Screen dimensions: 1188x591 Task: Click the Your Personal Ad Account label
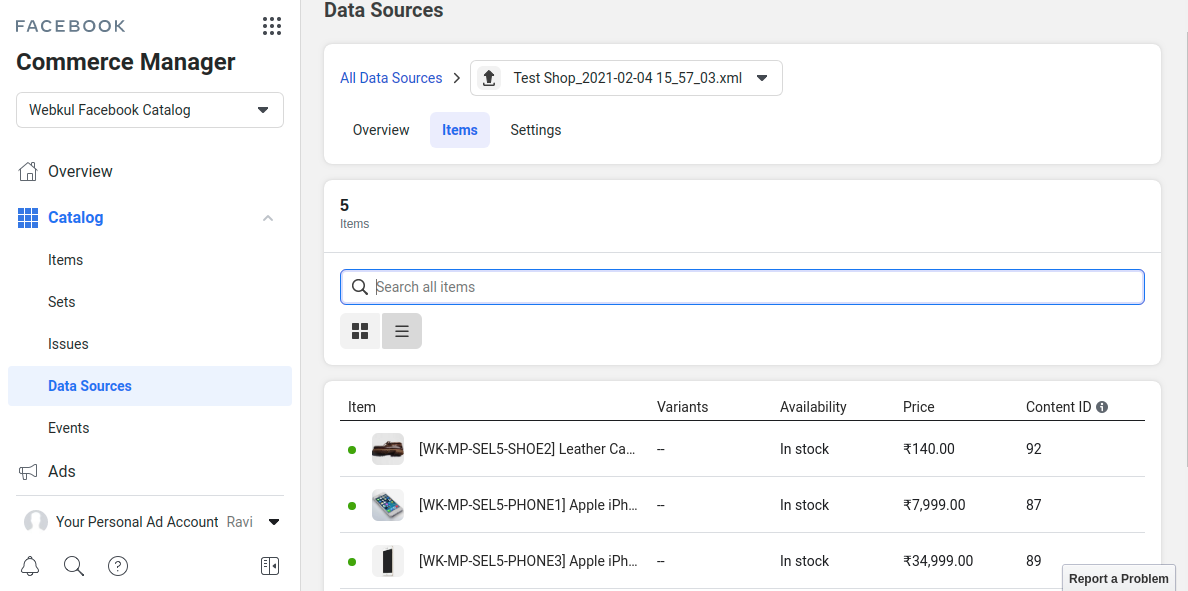(x=137, y=522)
